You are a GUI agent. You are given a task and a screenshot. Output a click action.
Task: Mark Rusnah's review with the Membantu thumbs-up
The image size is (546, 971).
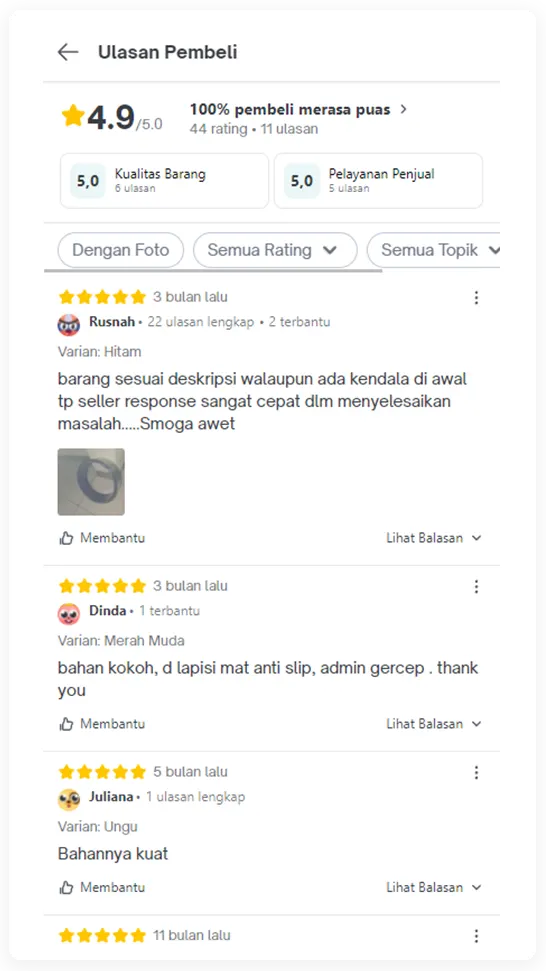click(x=102, y=538)
